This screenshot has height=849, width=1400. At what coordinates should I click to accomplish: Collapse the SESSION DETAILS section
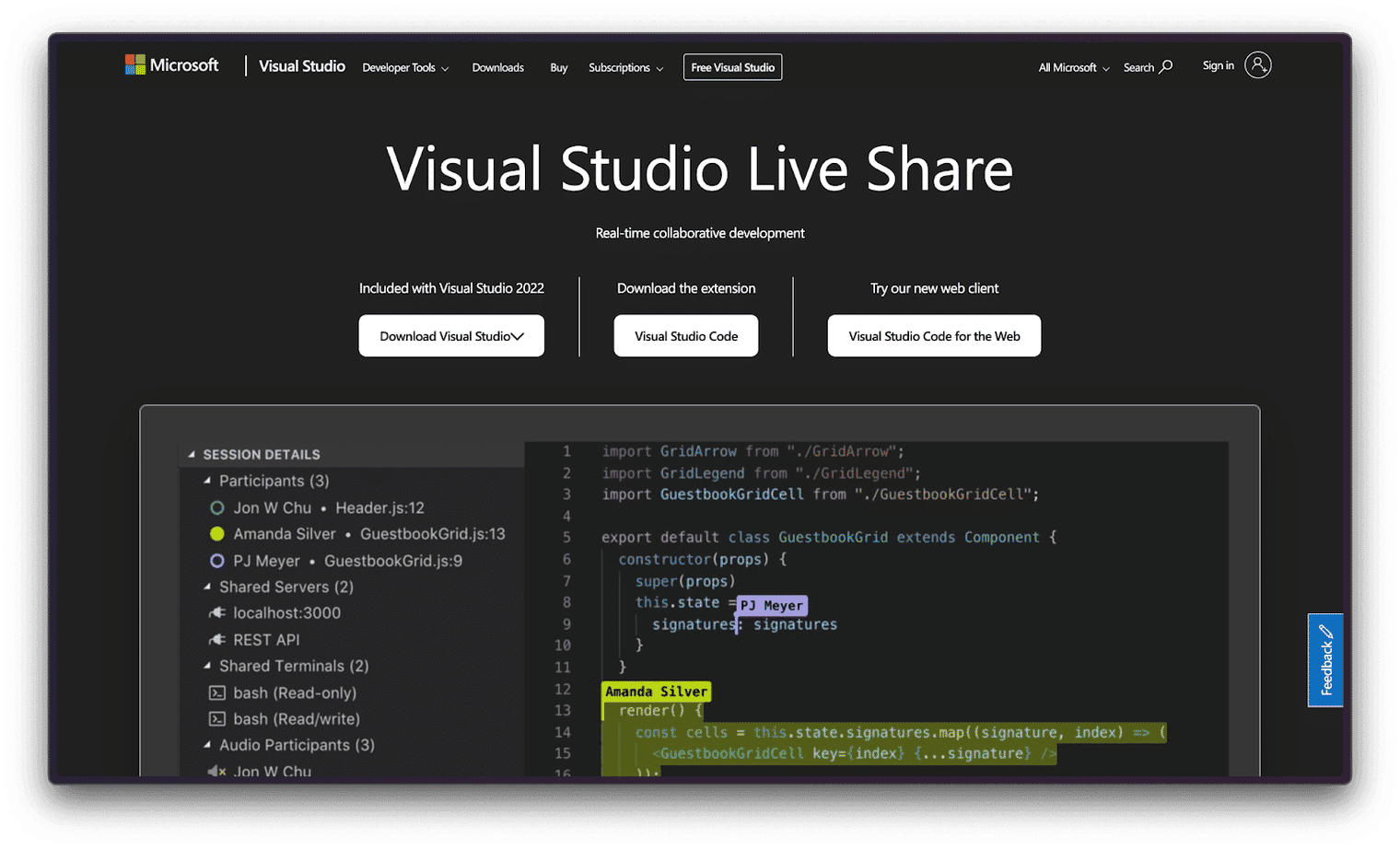pos(192,454)
